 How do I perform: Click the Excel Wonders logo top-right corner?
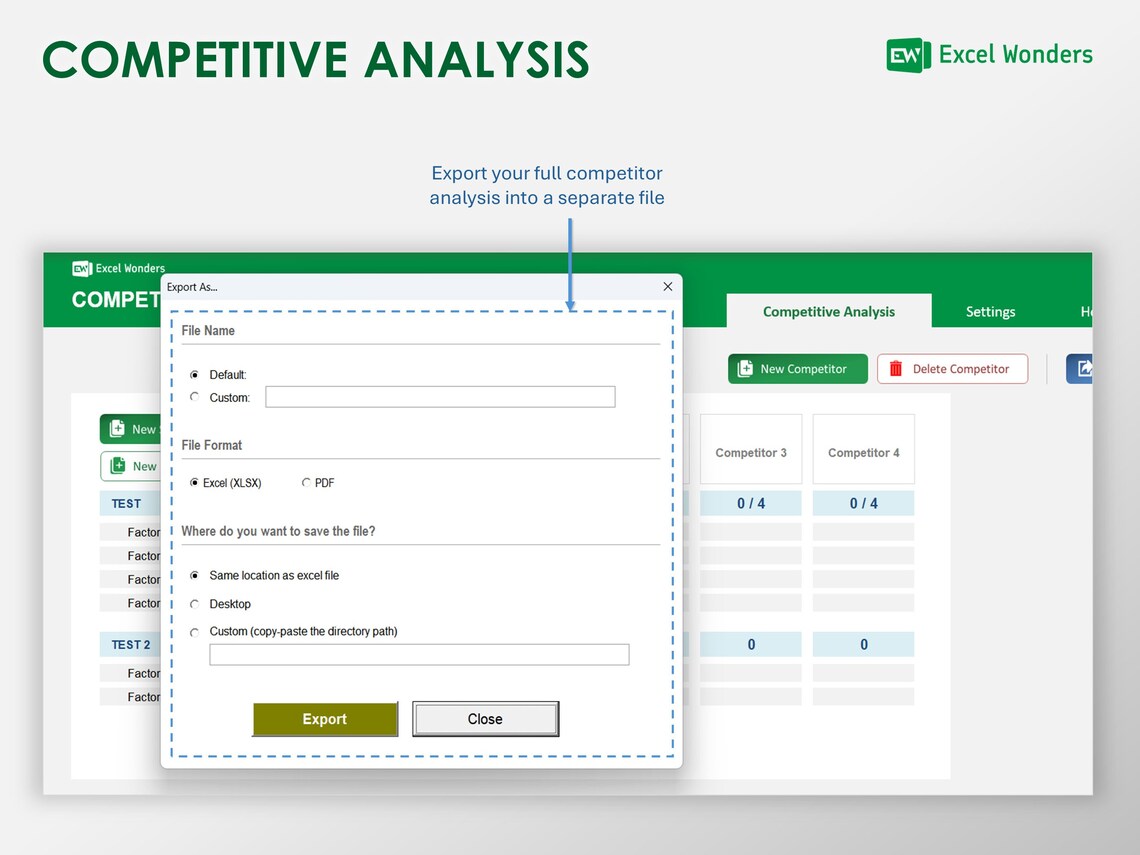point(908,55)
